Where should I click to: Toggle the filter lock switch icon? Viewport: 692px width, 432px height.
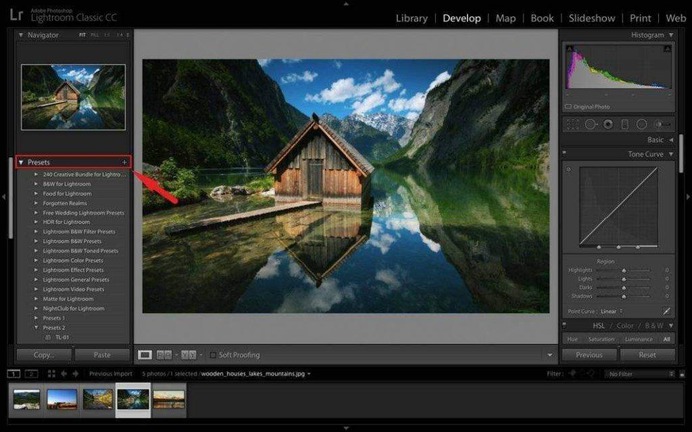pos(682,374)
